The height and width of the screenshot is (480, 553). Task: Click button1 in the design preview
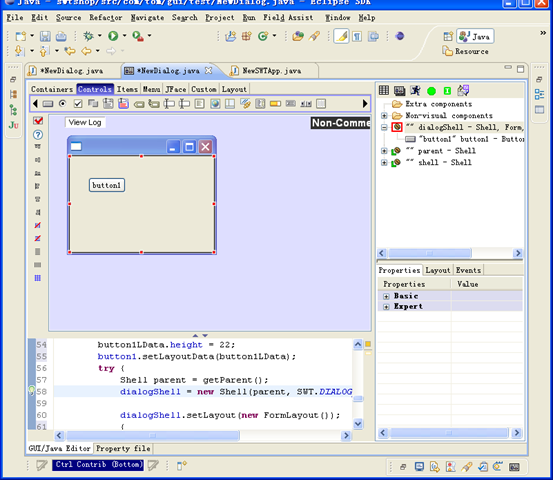[107, 185]
